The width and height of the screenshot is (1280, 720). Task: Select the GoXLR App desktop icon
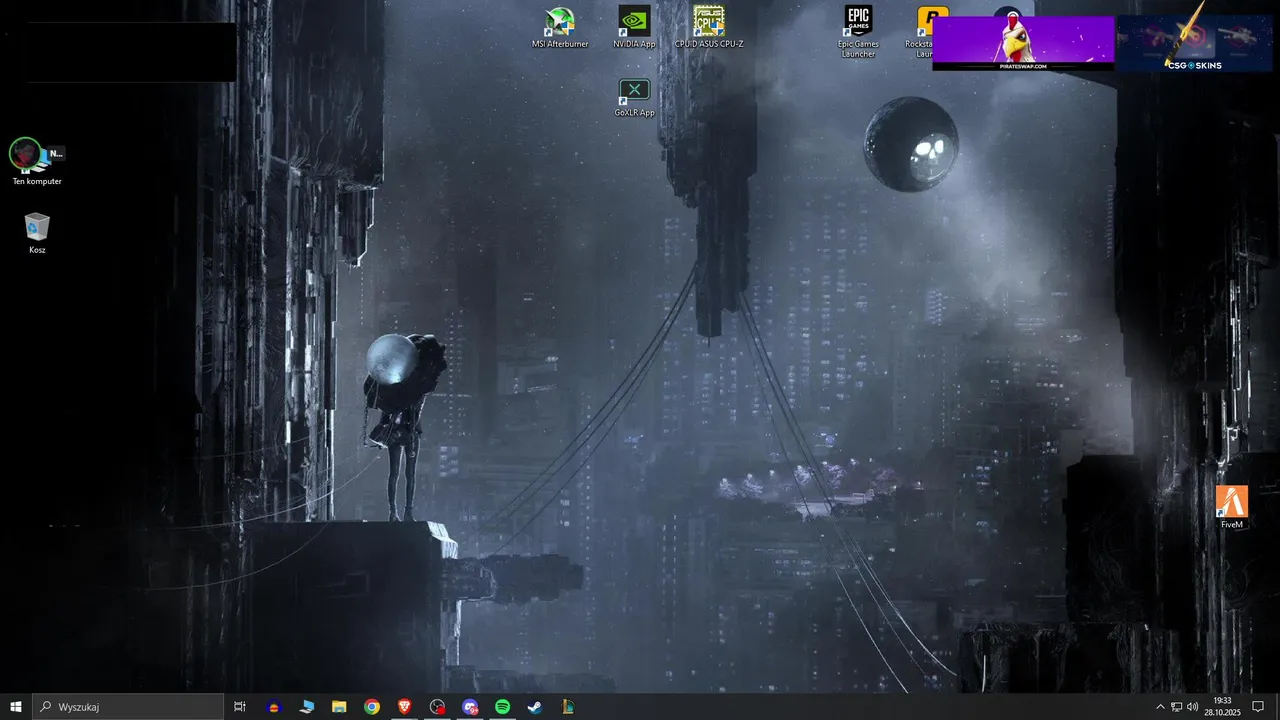tap(634, 98)
